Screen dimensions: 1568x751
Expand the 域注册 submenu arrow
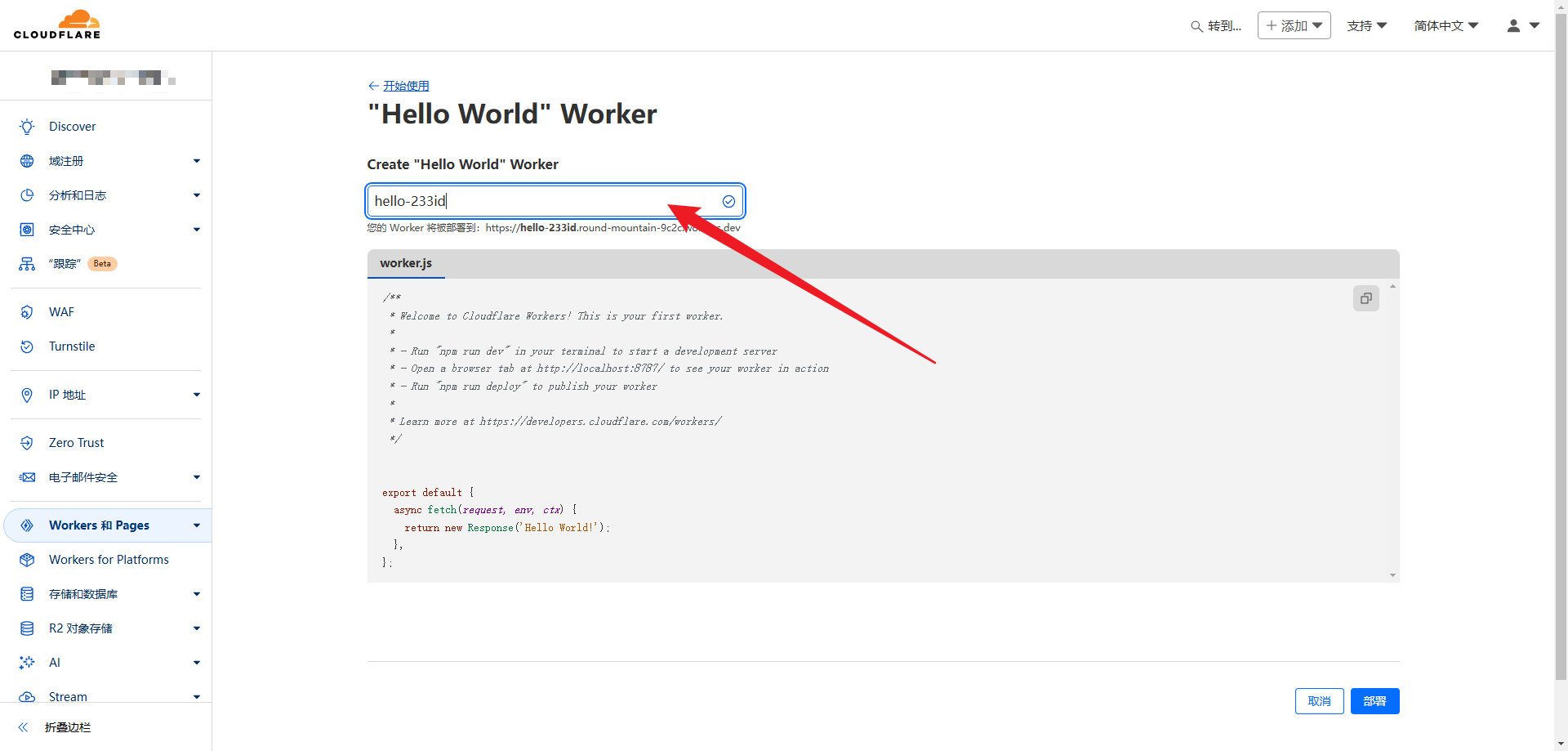[197, 161]
